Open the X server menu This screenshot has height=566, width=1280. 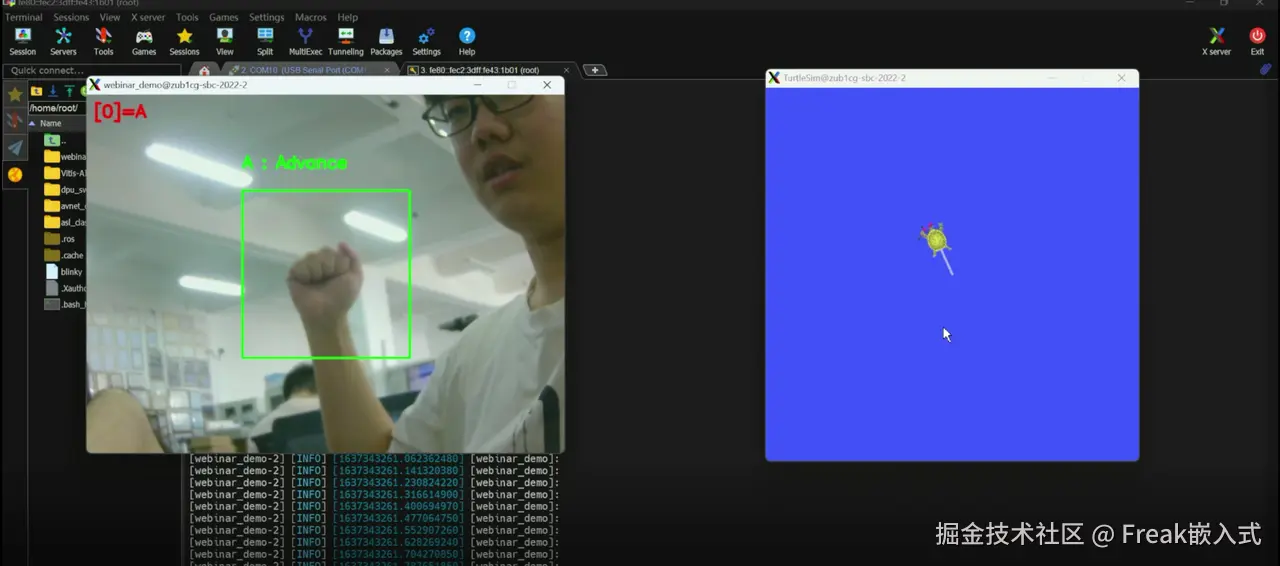point(148,17)
